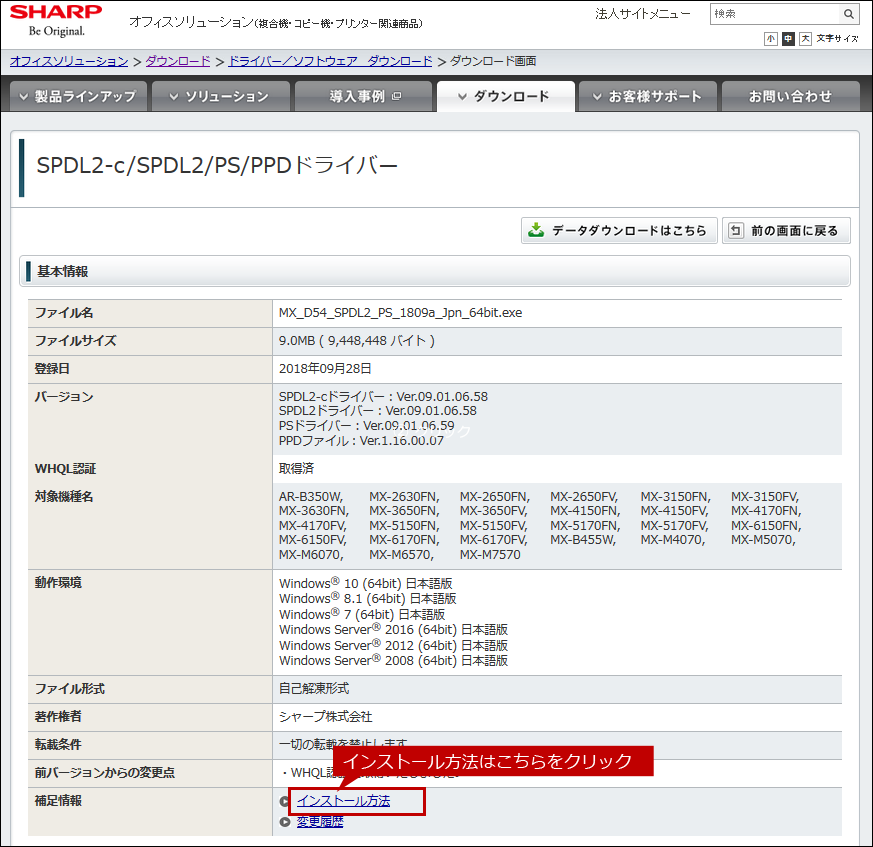
Task: Click 前の画面に戻る button
Action: click(786, 231)
